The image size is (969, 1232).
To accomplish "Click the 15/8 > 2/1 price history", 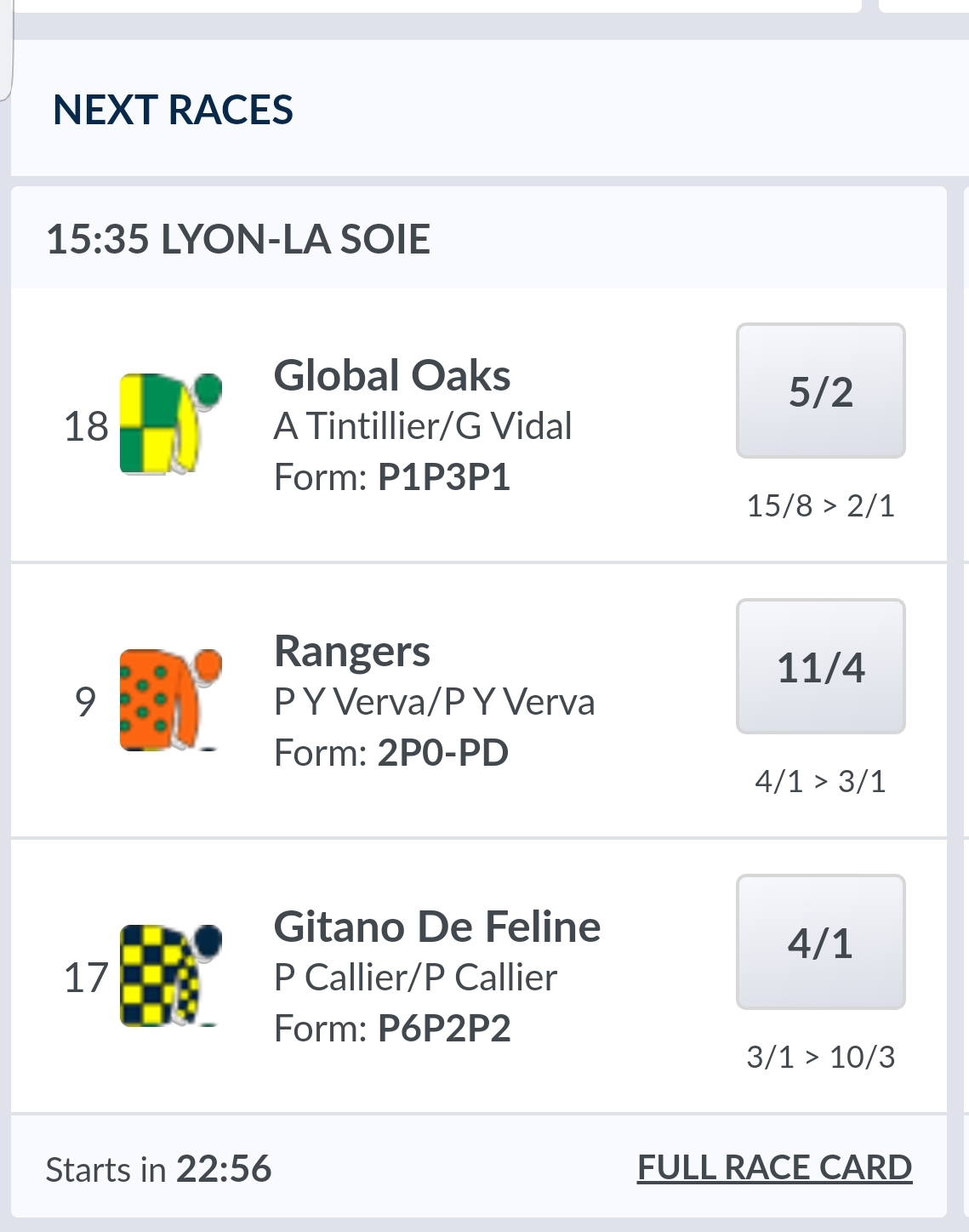I will [820, 506].
